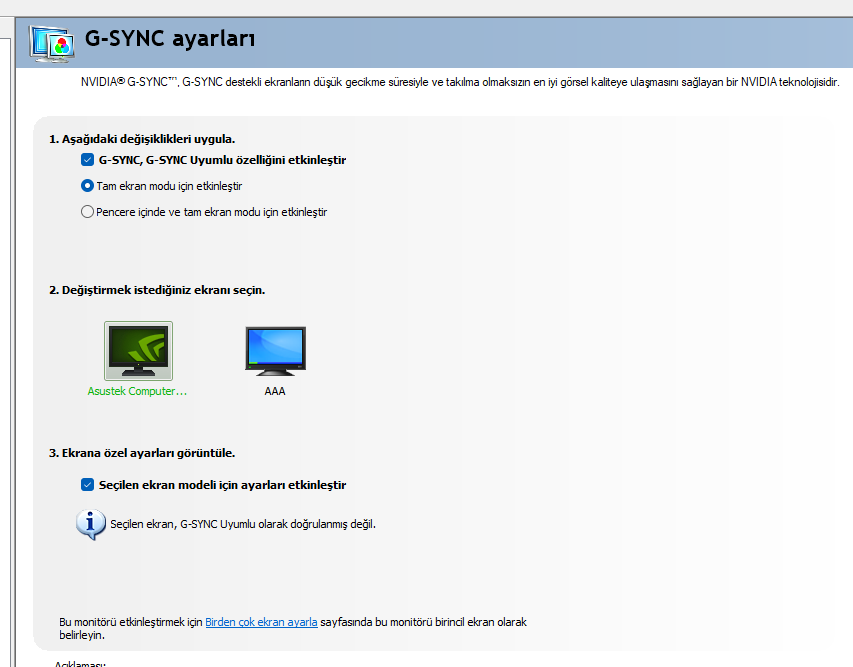The width and height of the screenshot is (853, 667).
Task: Select Tam ekran modu için etkinleştir radio
Action: tap(87, 186)
